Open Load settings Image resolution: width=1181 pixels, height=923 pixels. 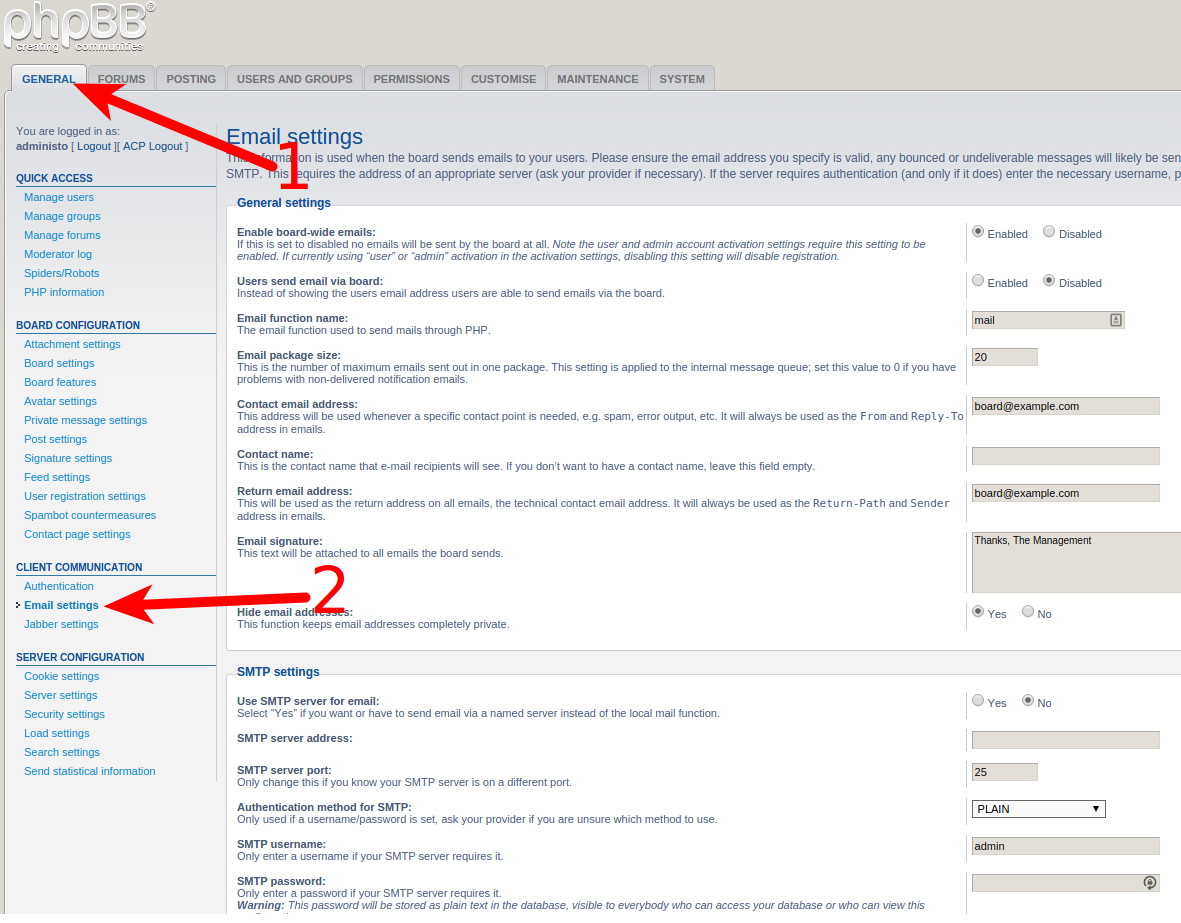tap(56, 733)
